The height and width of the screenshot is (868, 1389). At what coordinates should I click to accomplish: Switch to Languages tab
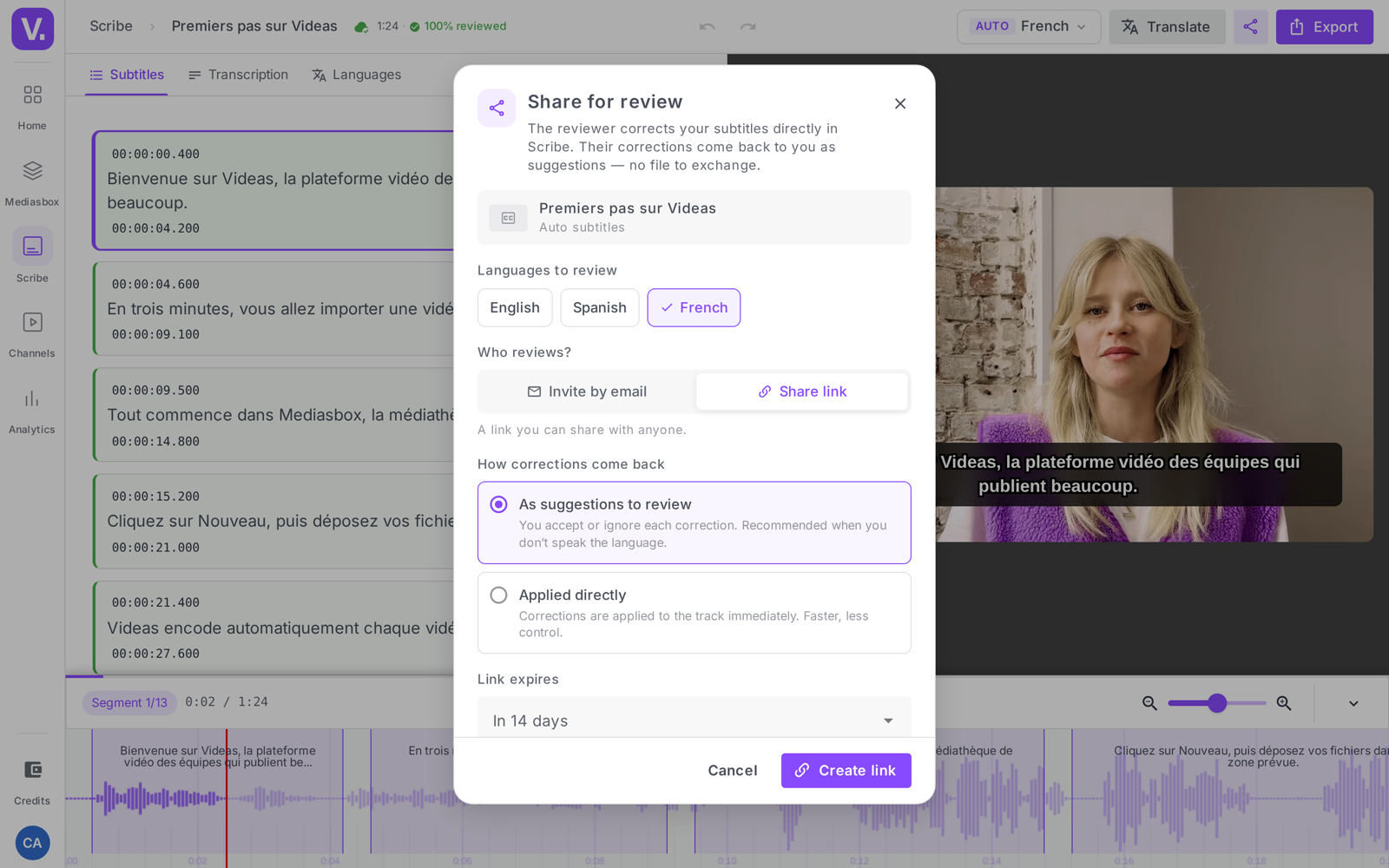point(356,75)
